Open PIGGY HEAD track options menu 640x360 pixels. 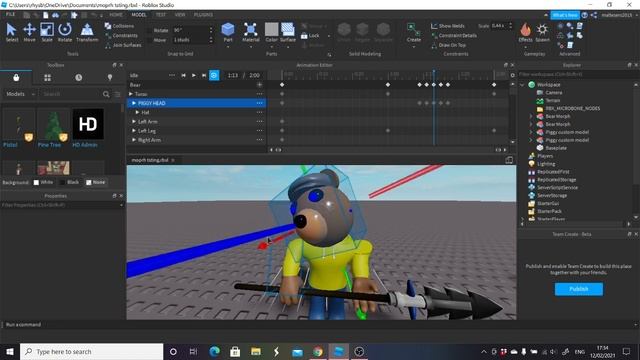tap(259, 103)
